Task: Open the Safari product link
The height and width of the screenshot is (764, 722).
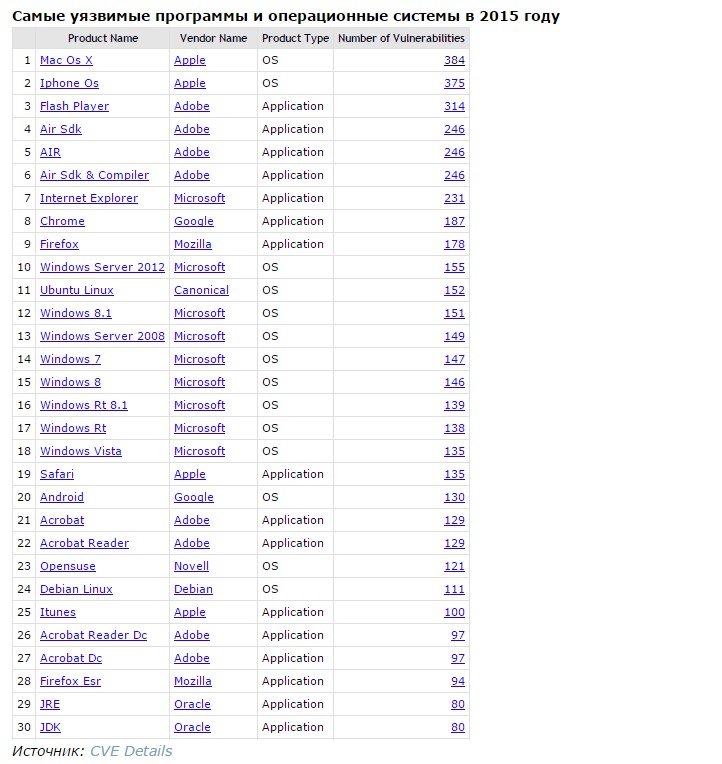Action: pos(57,474)
